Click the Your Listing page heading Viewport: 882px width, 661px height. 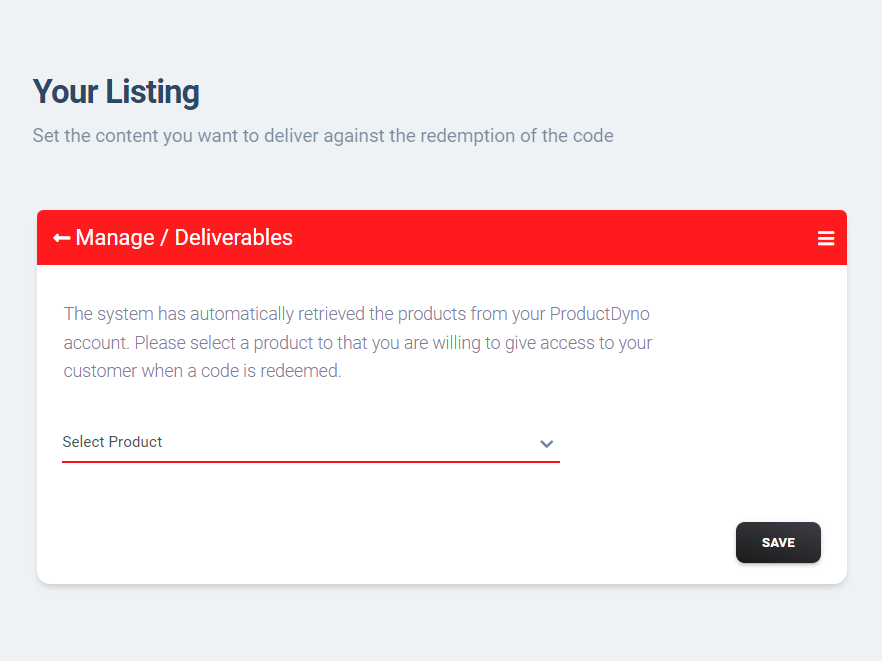[116, 92]
